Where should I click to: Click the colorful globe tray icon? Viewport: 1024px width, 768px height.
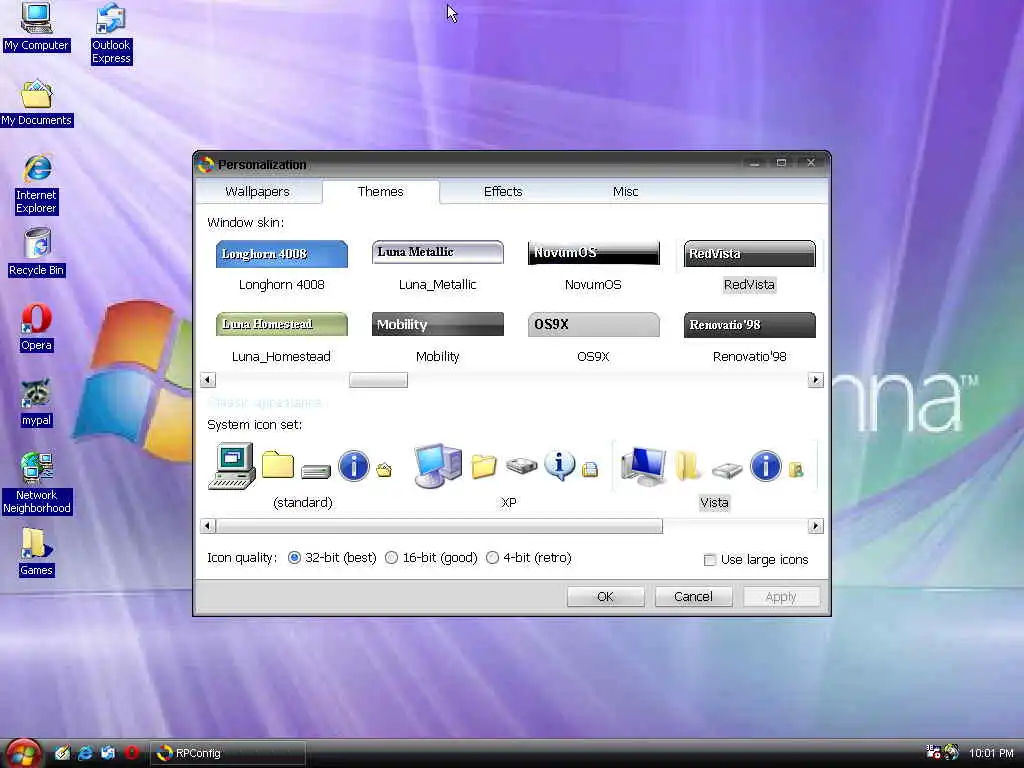[x=952, y=752]
